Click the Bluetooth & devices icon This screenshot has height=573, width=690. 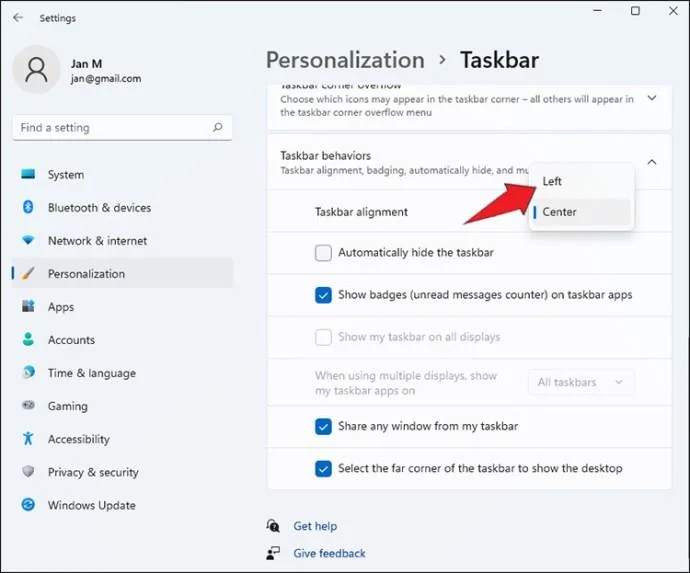point(28,207)
